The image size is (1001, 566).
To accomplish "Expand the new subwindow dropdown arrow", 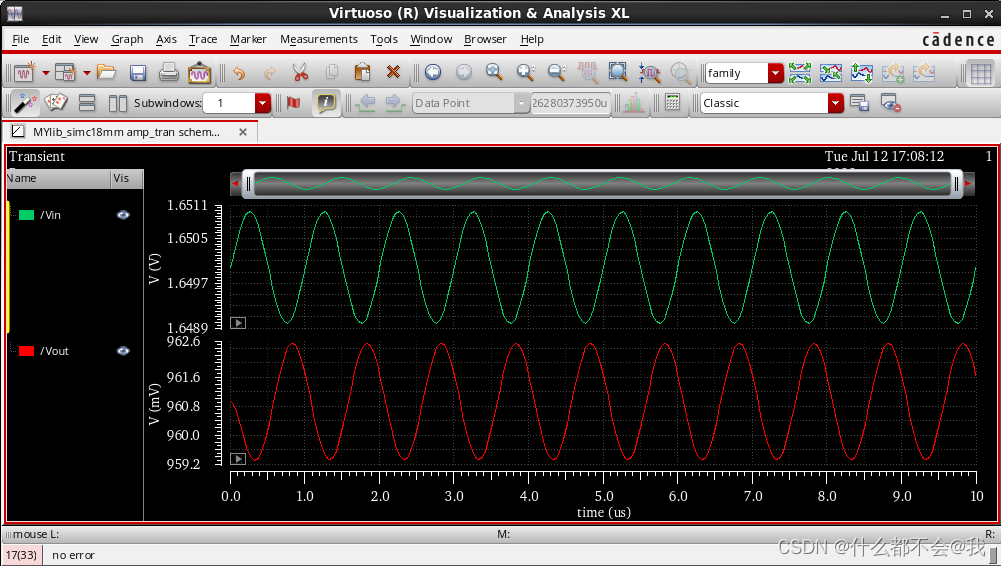I will [86, 73].
